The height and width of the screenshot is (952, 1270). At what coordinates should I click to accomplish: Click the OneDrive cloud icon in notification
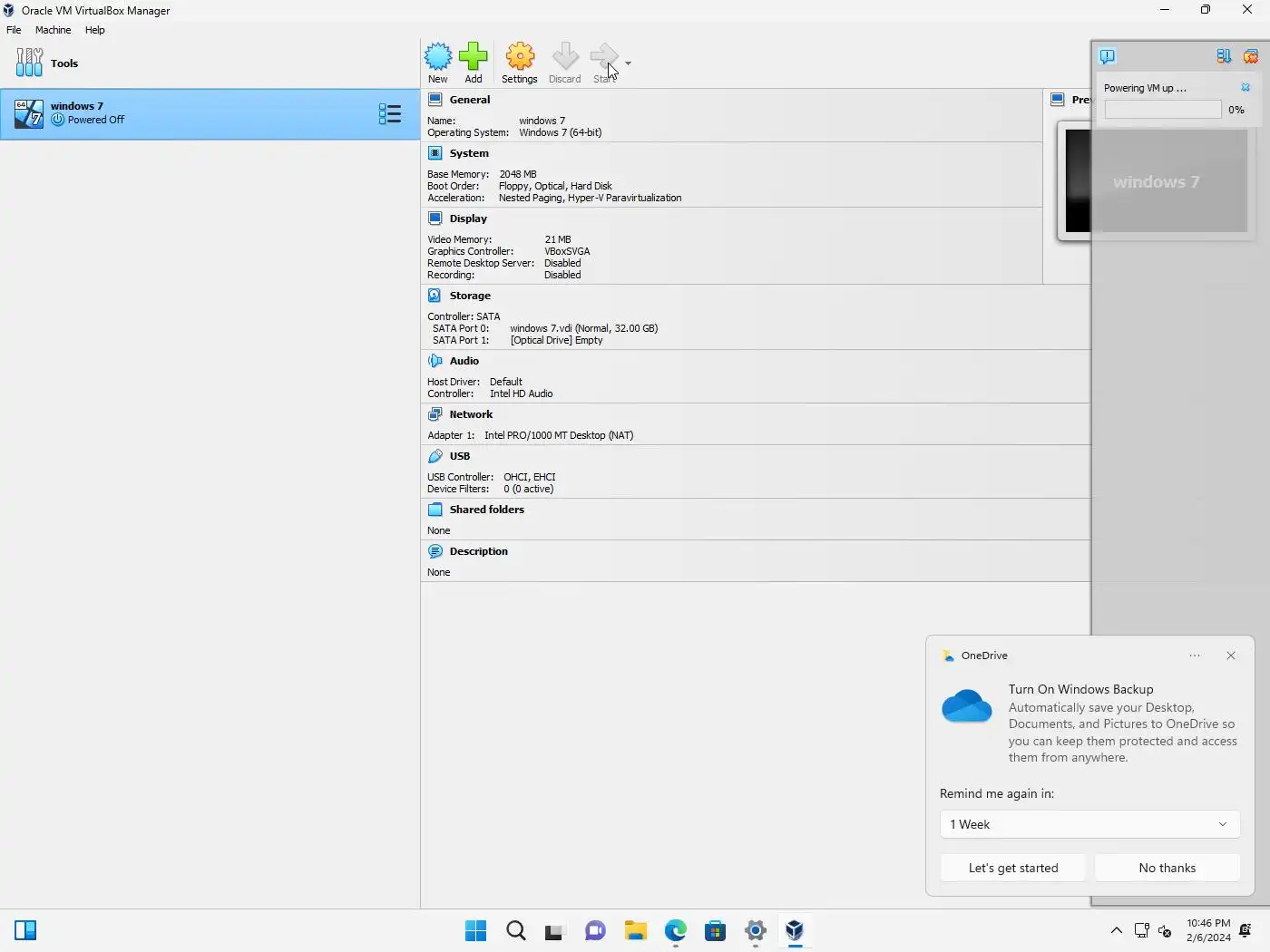(x=967, y=705)
